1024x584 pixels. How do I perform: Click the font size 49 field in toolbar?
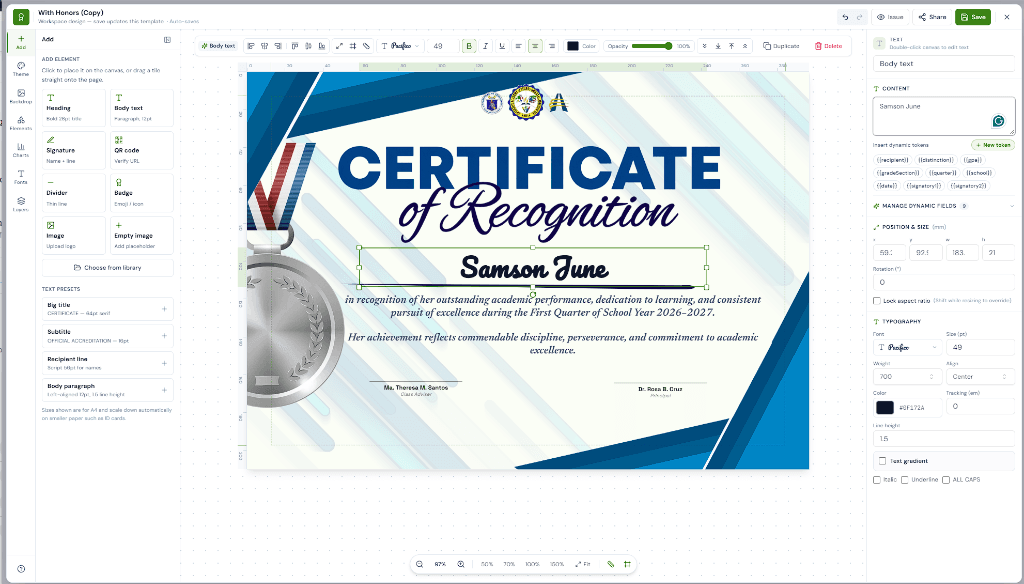[x=441, y=46]
